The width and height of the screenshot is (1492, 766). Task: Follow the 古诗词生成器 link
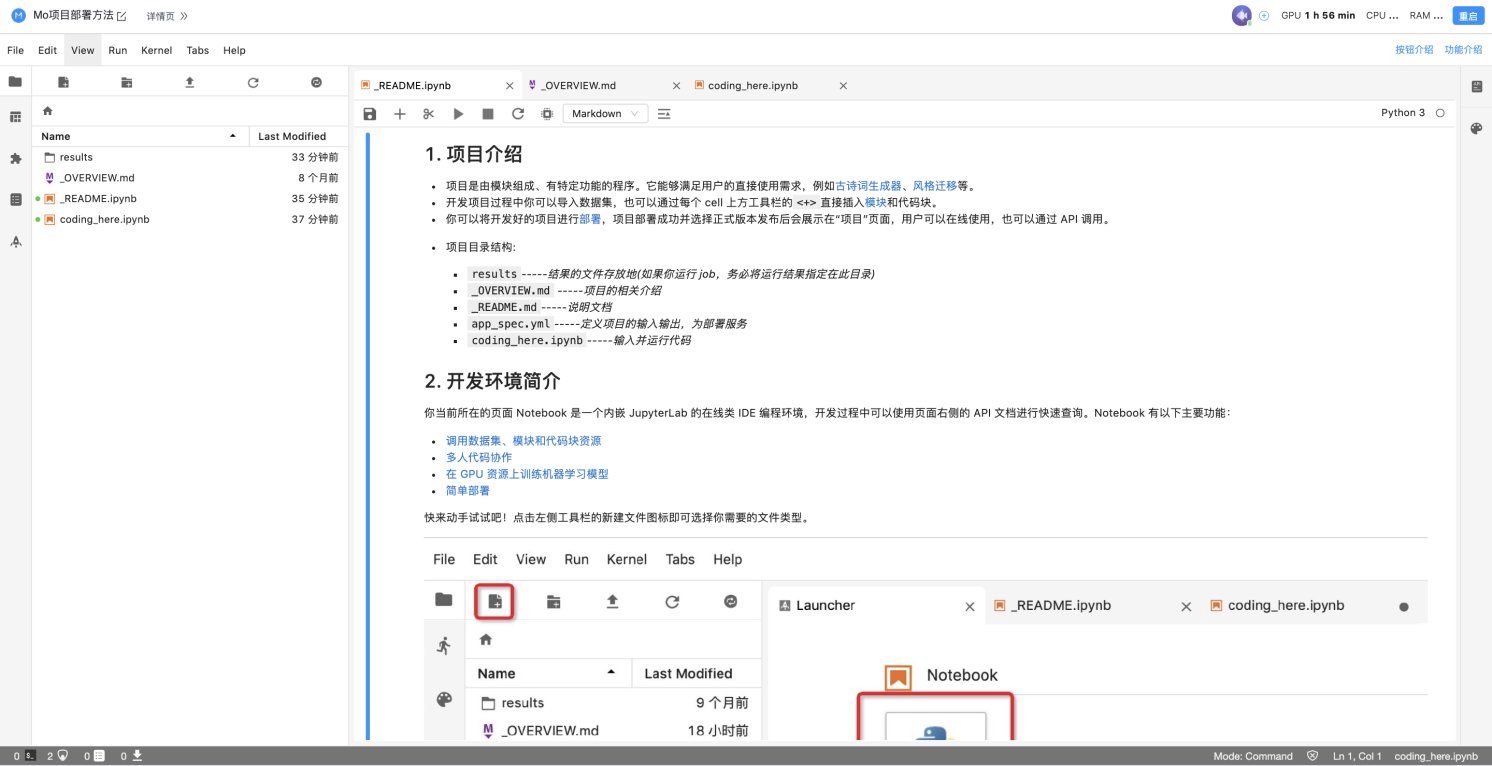coord(868,186)
